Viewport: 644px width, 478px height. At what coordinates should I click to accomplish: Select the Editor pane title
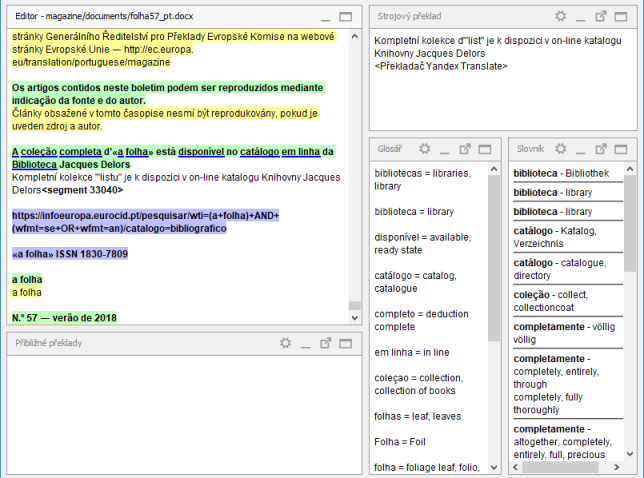104,16
